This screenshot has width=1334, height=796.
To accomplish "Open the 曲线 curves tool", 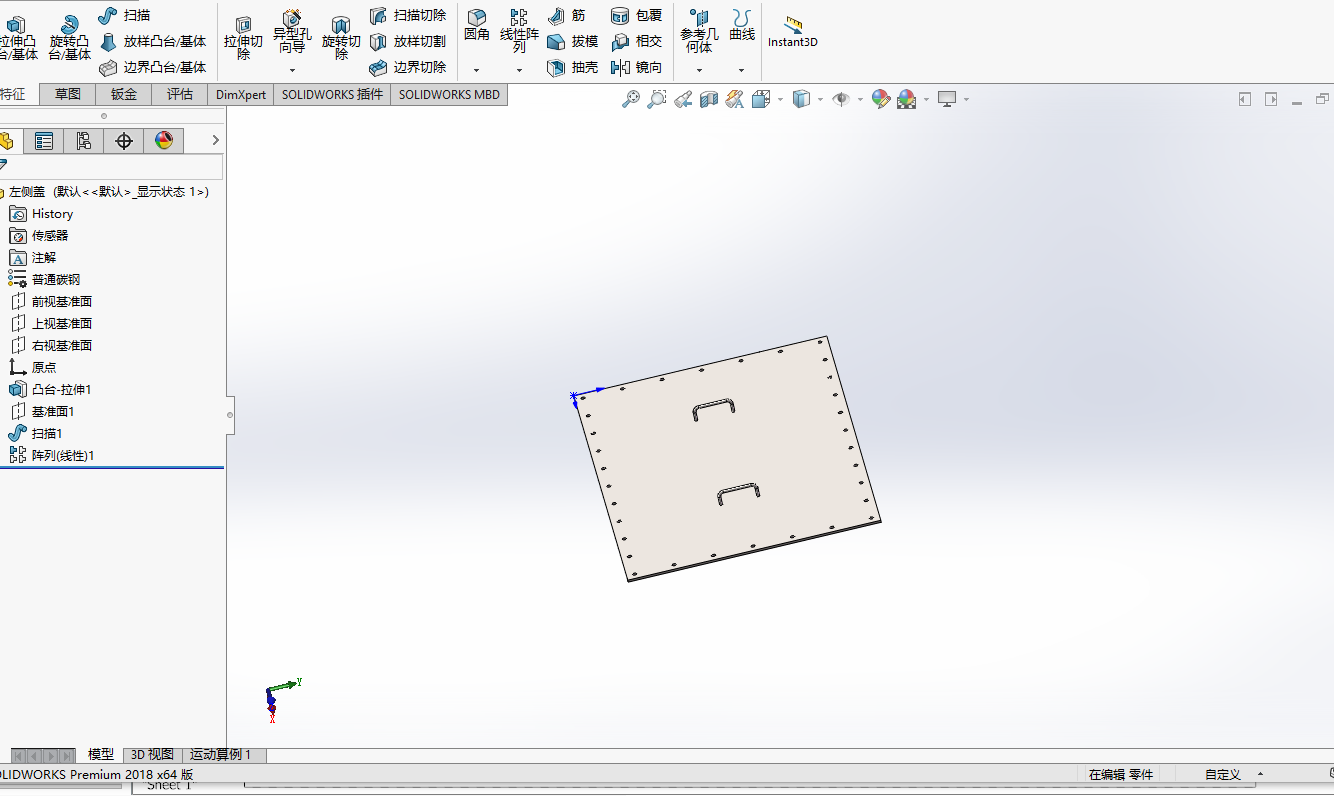I will click(x=742, y=26).
